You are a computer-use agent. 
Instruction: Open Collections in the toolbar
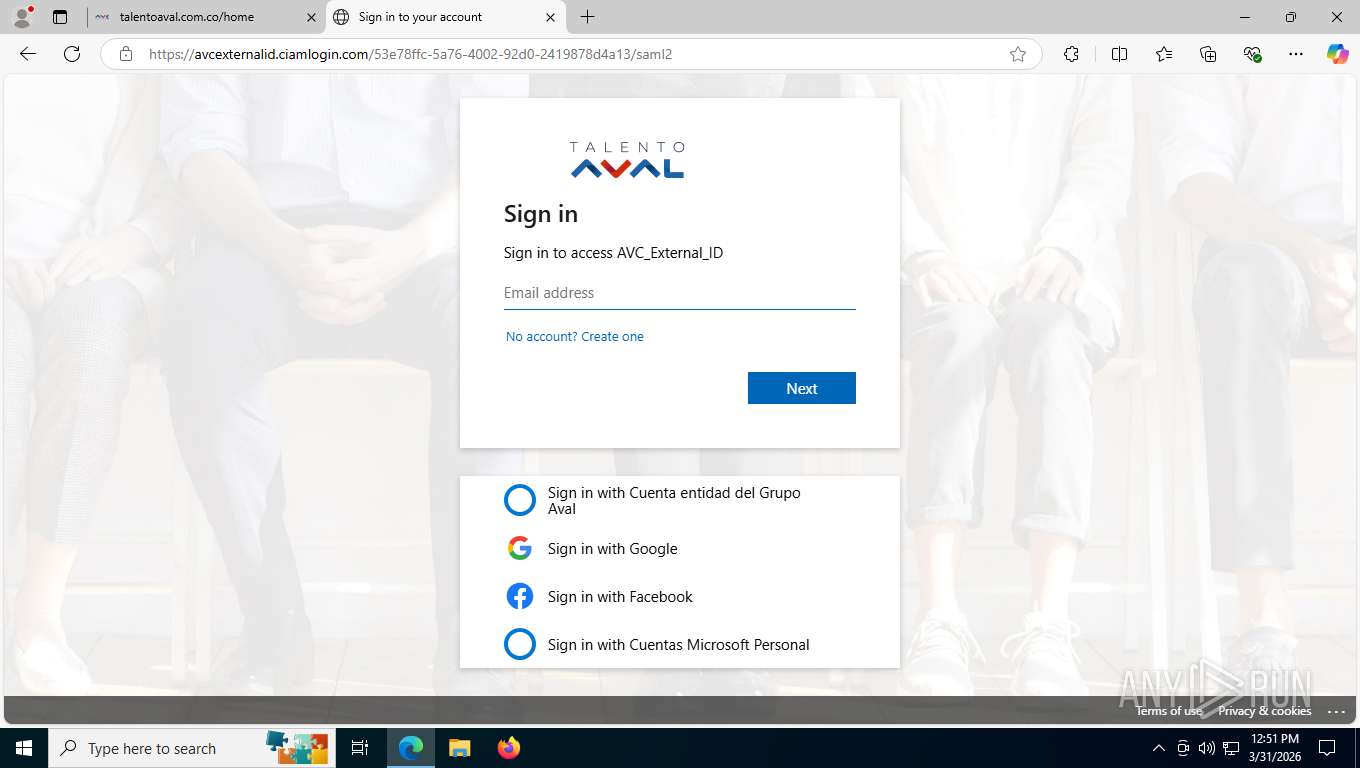(x=1208, y=54)
